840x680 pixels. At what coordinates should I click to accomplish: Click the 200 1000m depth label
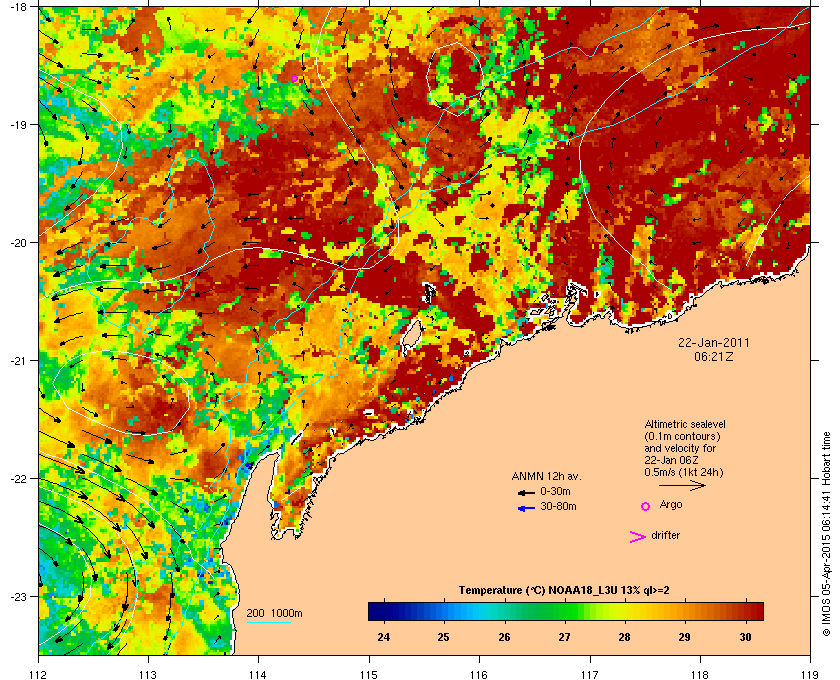pos(274,613)
